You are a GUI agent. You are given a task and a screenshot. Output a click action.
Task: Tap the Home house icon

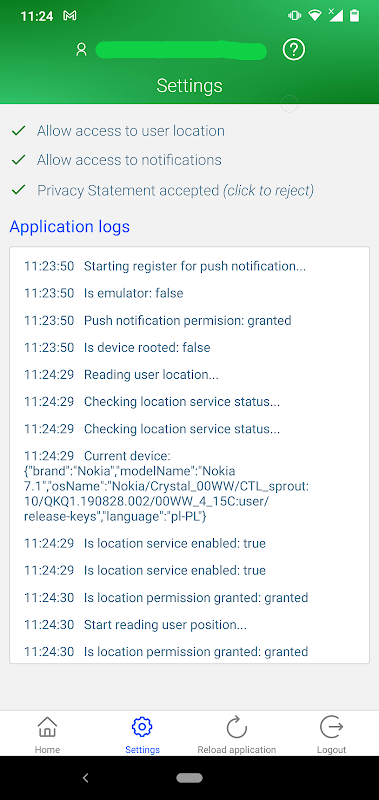tap(47, 727)
